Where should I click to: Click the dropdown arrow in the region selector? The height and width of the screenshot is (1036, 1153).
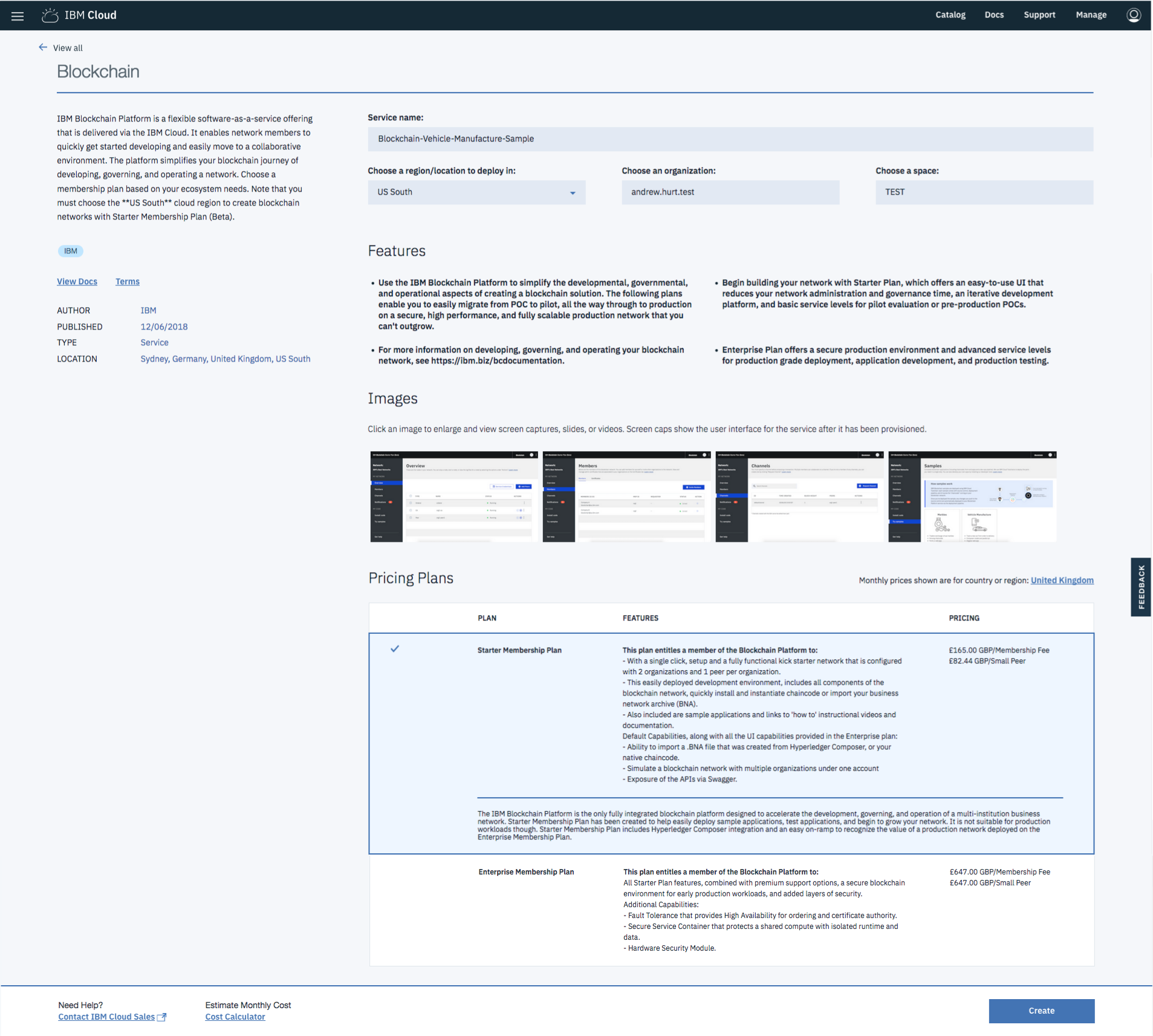(x=573, y=193)
